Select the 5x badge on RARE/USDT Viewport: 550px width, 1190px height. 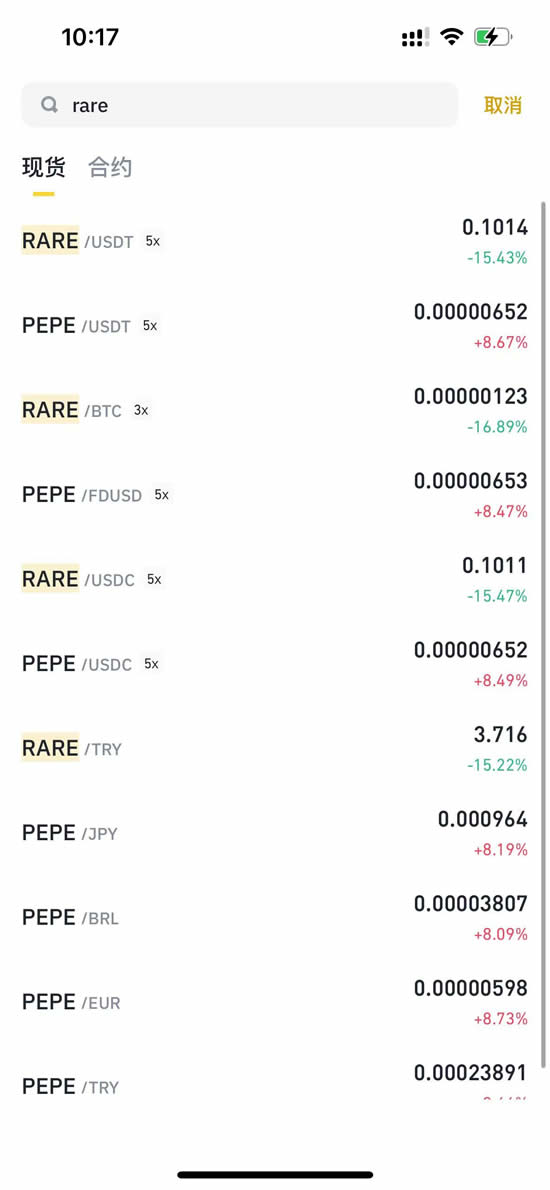coord(152,241)
